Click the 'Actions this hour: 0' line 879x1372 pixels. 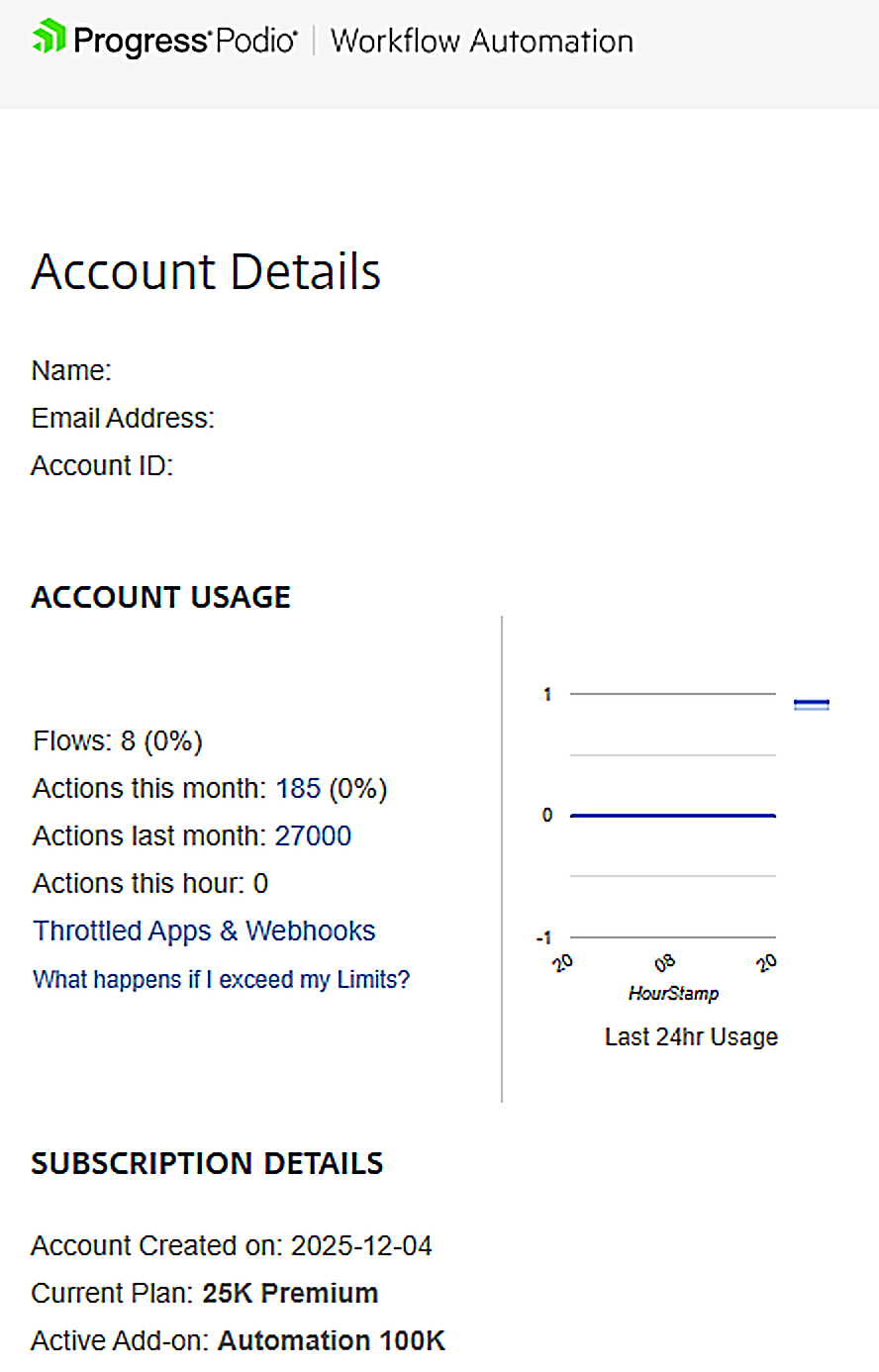[x=150, y=884]
